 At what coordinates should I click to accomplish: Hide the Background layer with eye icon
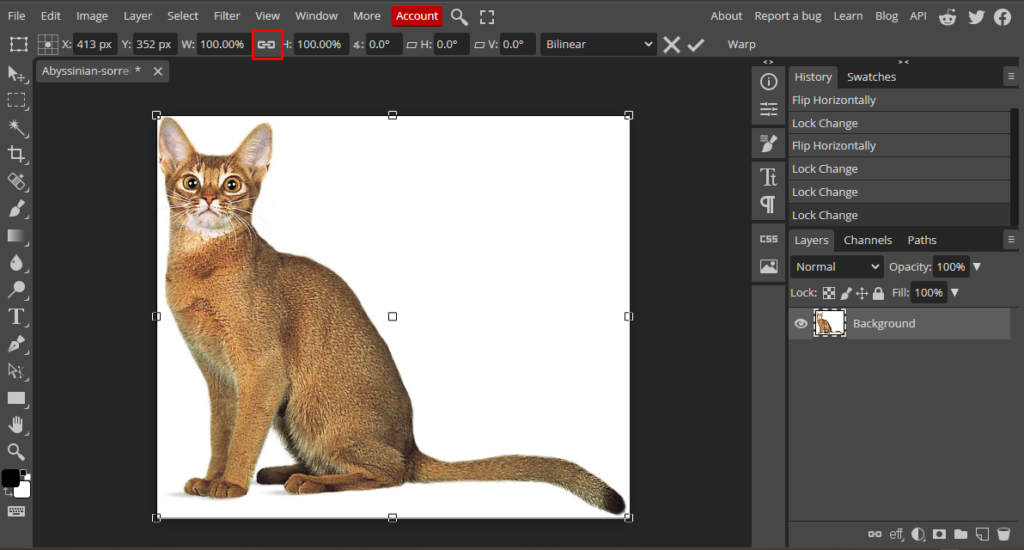coord(801,323)
